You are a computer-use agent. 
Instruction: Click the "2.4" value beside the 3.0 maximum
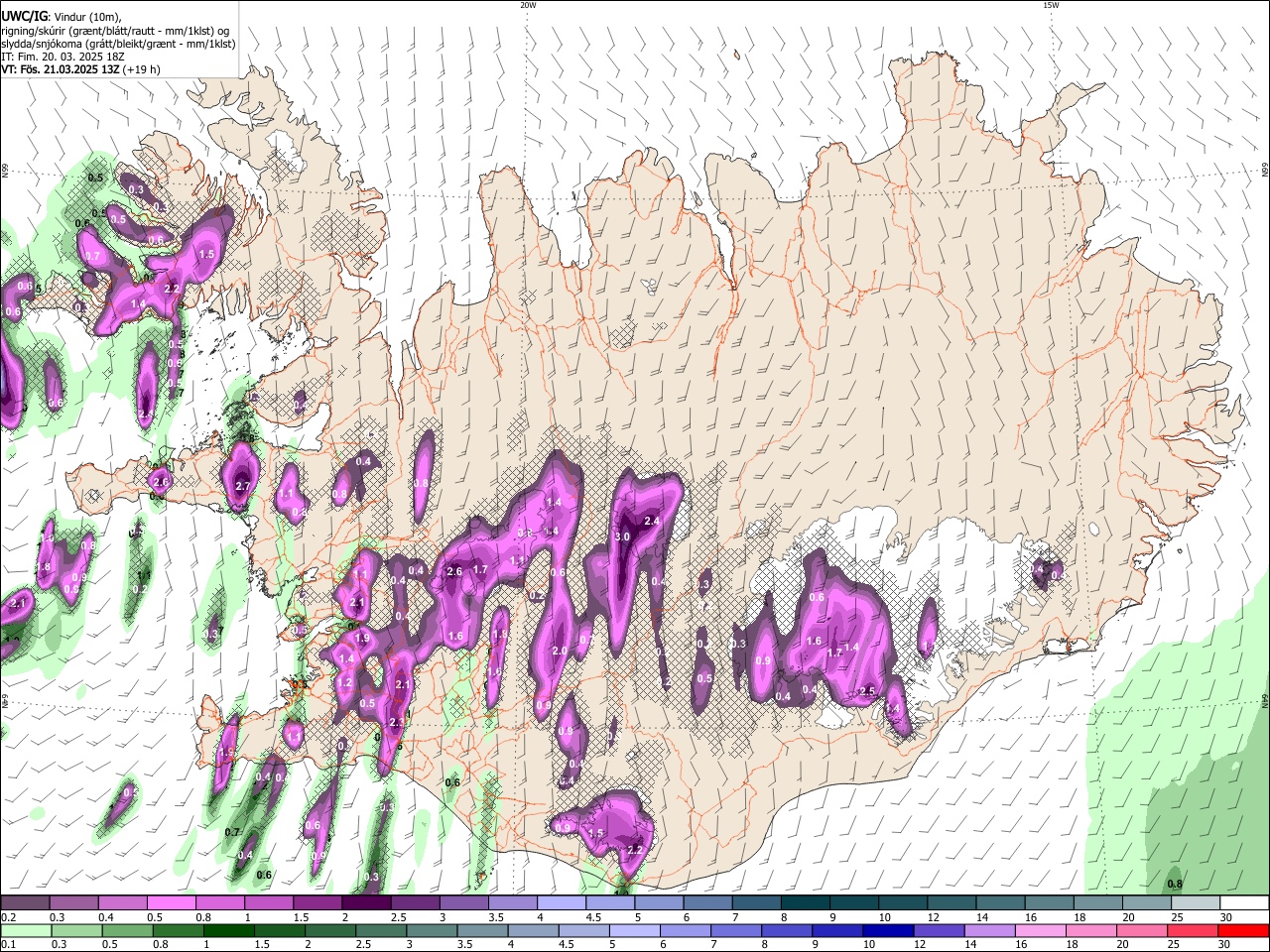click(652, 521)
